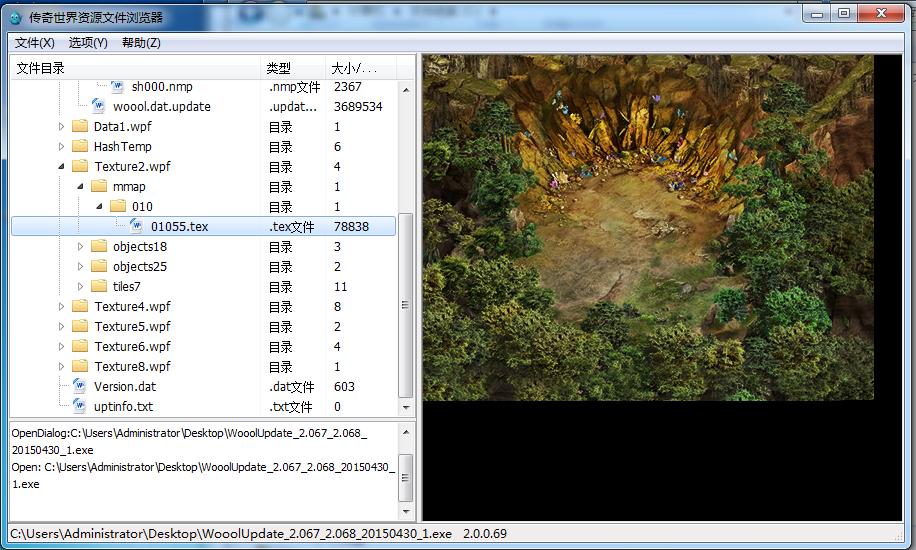
Task: Expand the Texture5.wpf tree node
Action: [61, 326]
